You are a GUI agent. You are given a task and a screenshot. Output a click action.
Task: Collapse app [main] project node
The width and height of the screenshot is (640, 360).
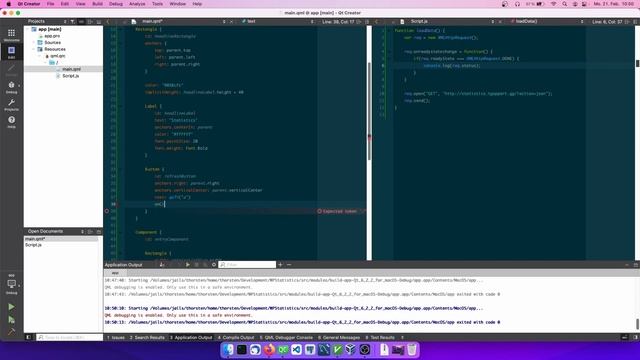[28, 29]
